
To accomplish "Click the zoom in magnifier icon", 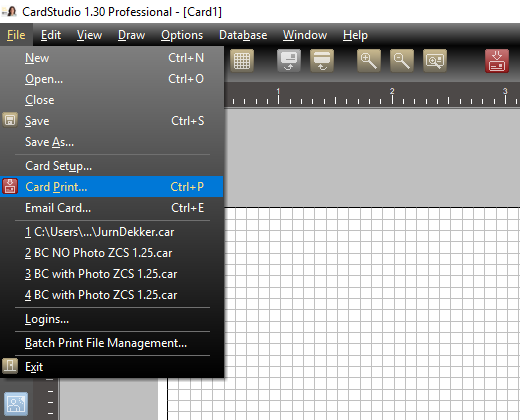I will pyautogui.click(x=369, y=61).
